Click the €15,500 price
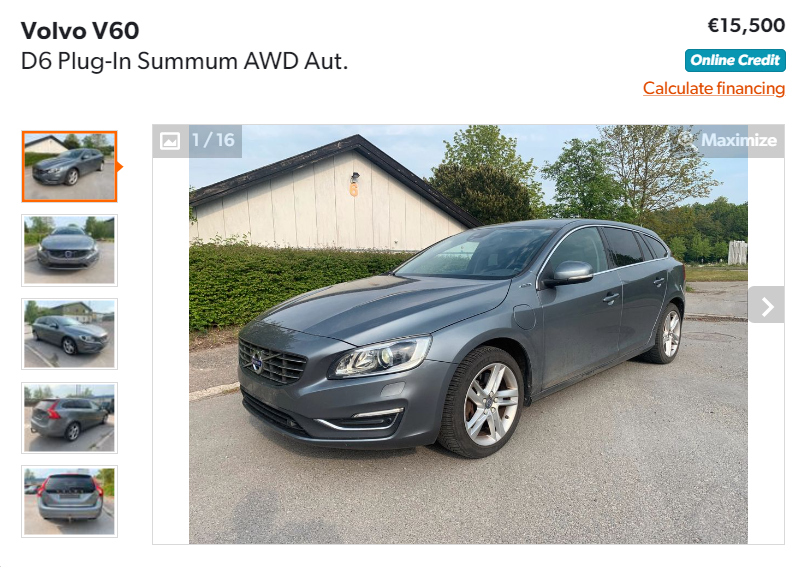 [746, 26]
